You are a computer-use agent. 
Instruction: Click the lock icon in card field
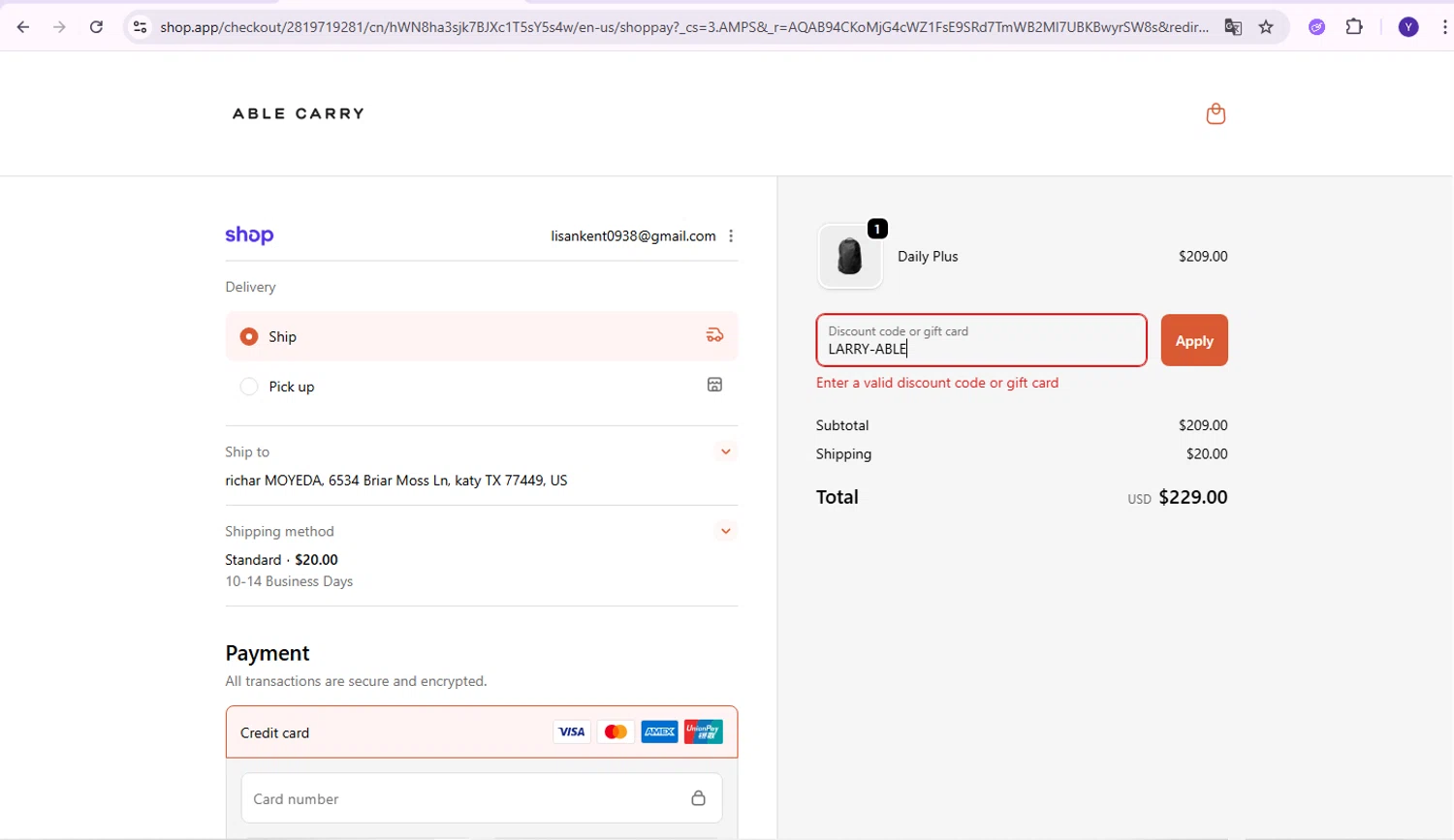[698, 798]
